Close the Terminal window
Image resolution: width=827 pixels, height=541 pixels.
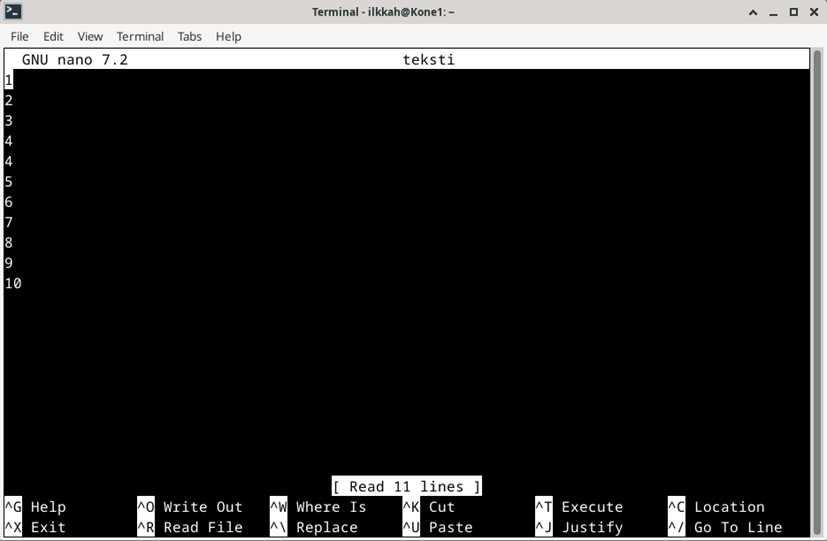click(813, 12)
